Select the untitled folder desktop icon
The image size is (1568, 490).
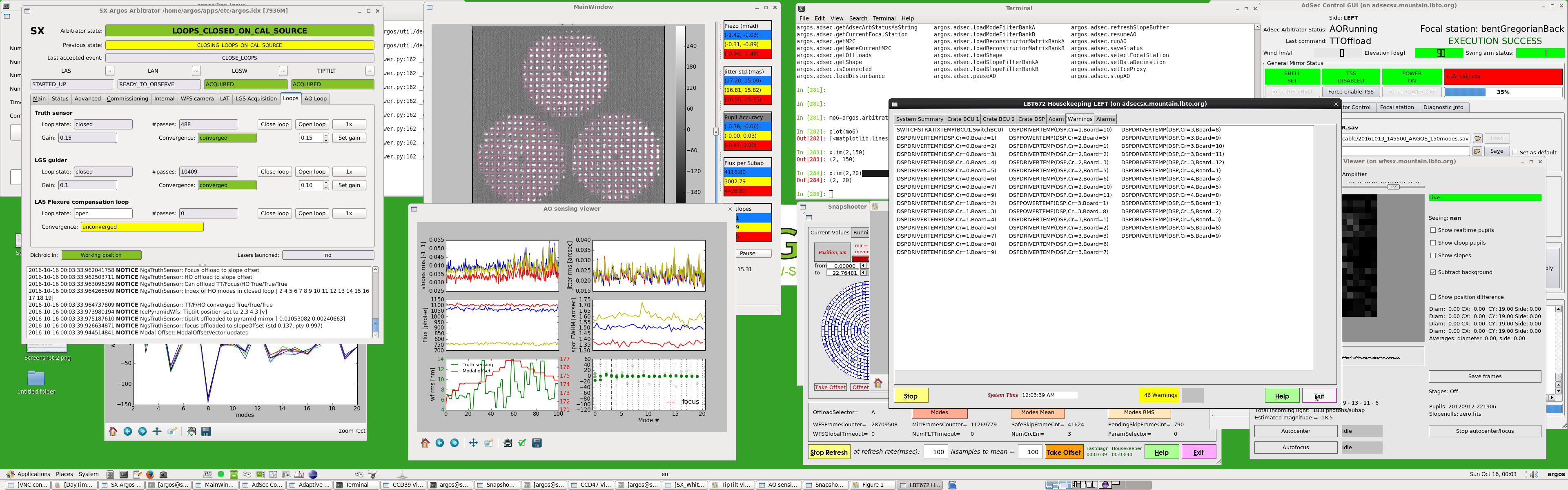click(x=36, y=382)
